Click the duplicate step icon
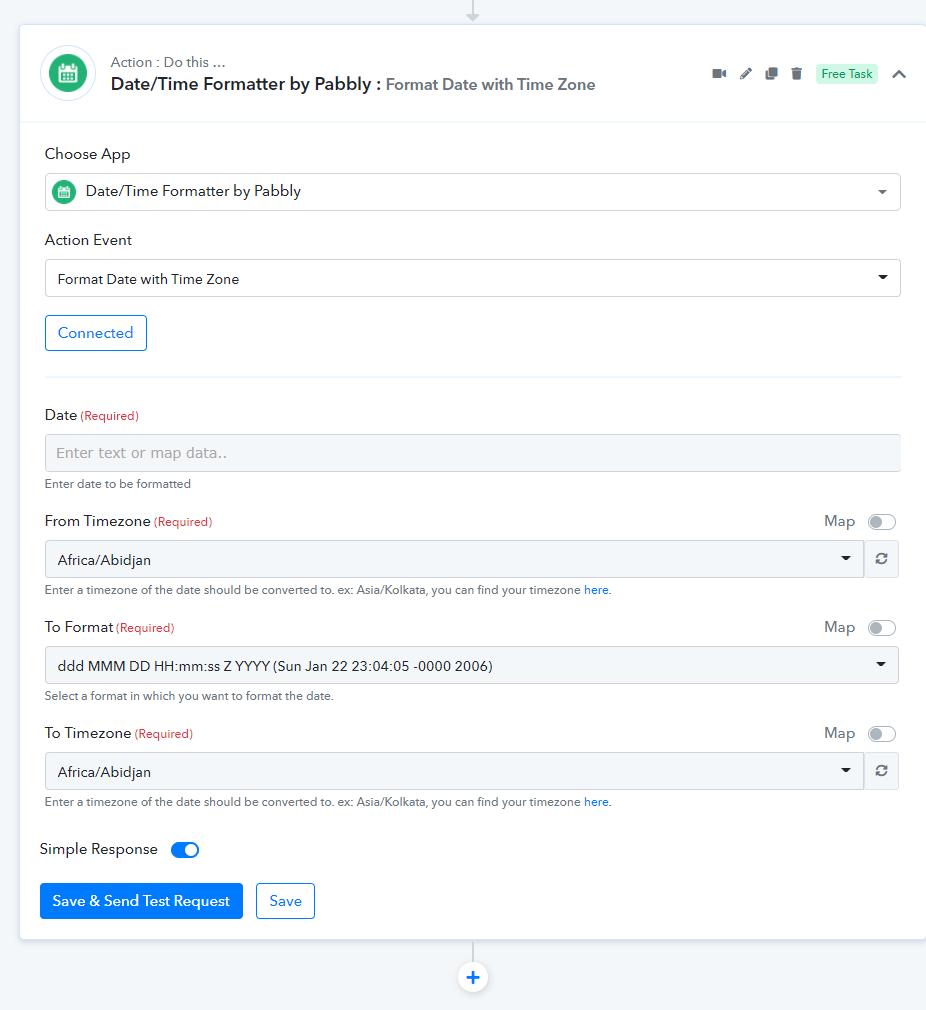The width and height of the screenshot is (926, 1010). (771, 73)
